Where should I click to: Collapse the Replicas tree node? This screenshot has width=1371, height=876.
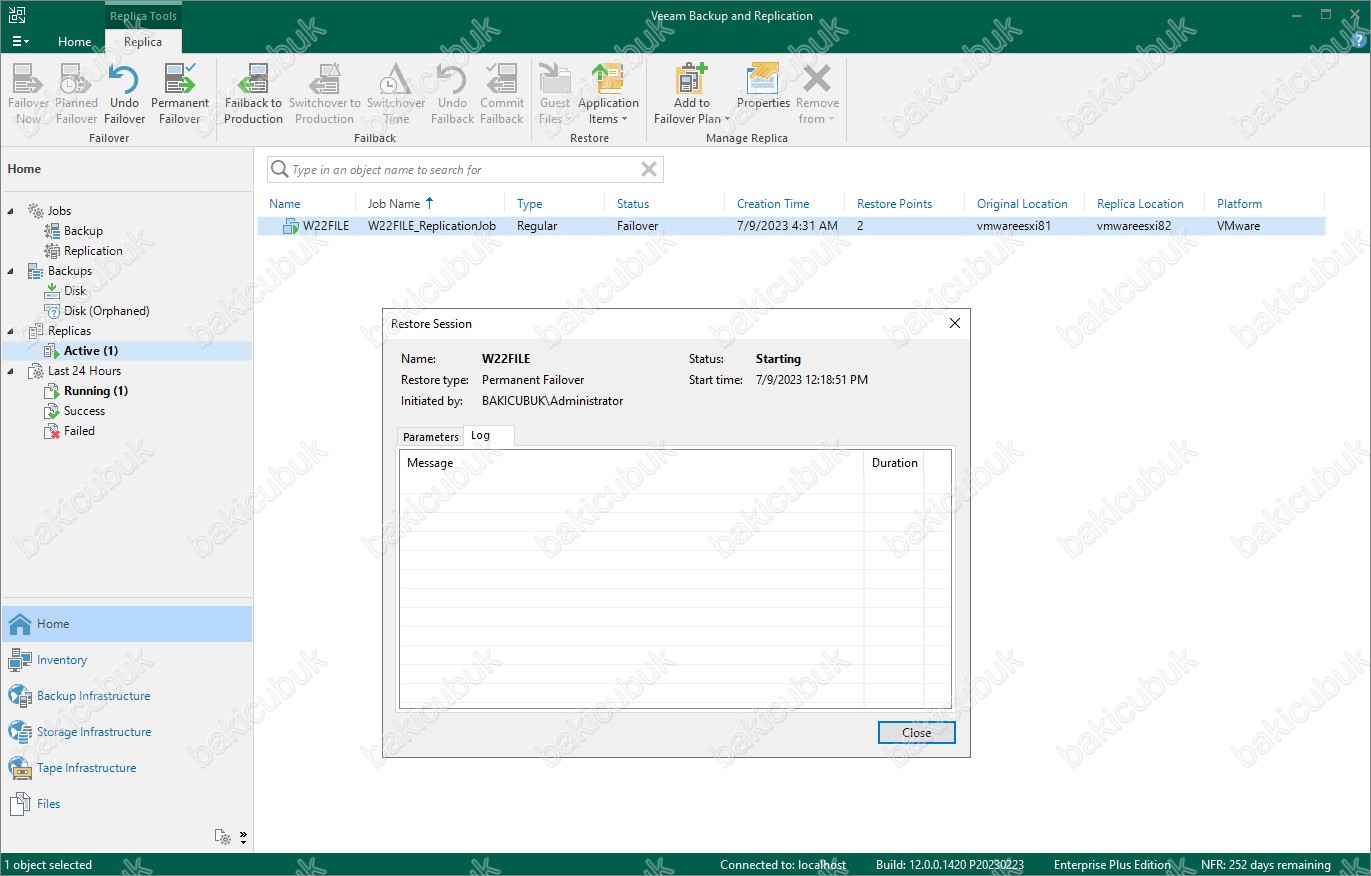11,331
